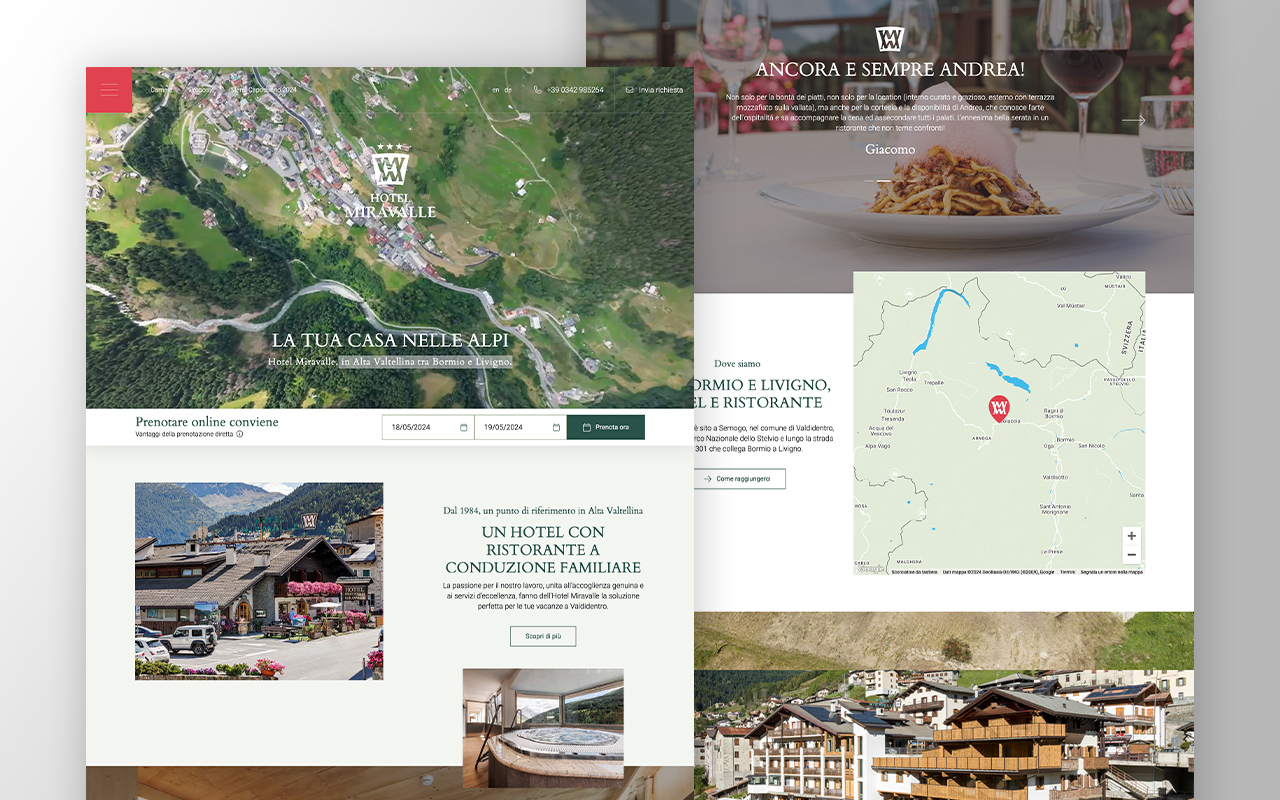Click the envelope icon next to Invia richiesta
The image size is (1280, 800).
pos(630,90)
